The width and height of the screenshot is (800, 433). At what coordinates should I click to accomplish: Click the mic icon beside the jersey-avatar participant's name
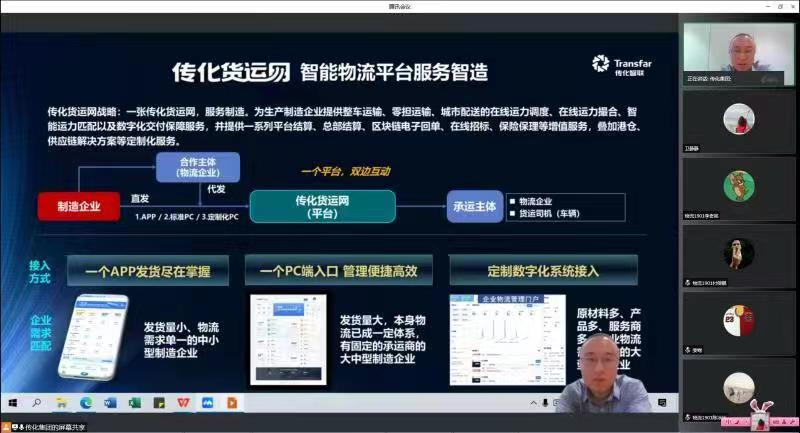[688, 350]
